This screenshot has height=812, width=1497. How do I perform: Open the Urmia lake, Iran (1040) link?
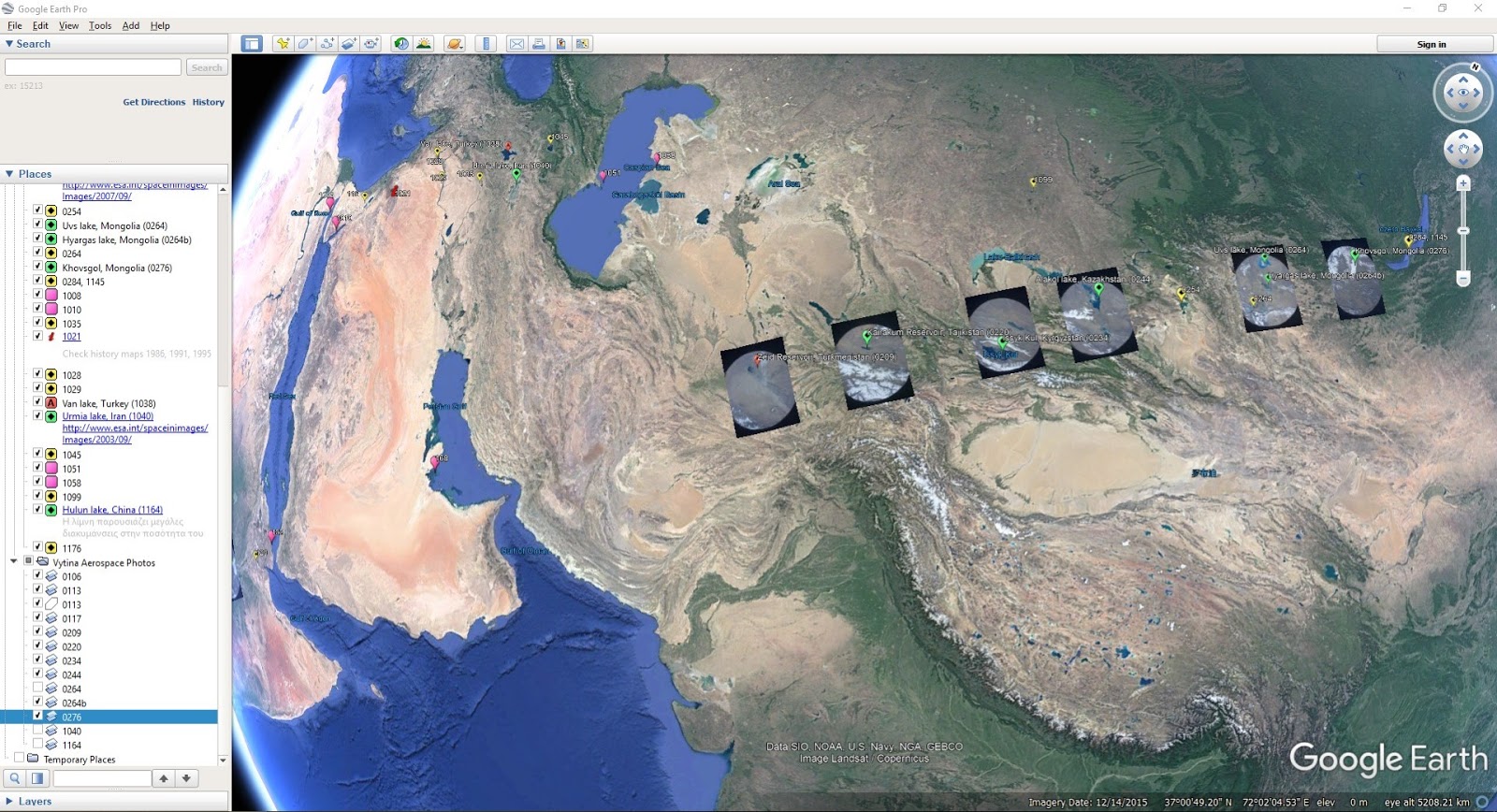(108, 416)
